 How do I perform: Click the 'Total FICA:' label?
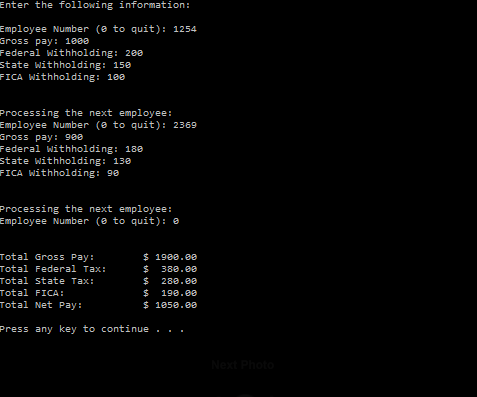32,293
